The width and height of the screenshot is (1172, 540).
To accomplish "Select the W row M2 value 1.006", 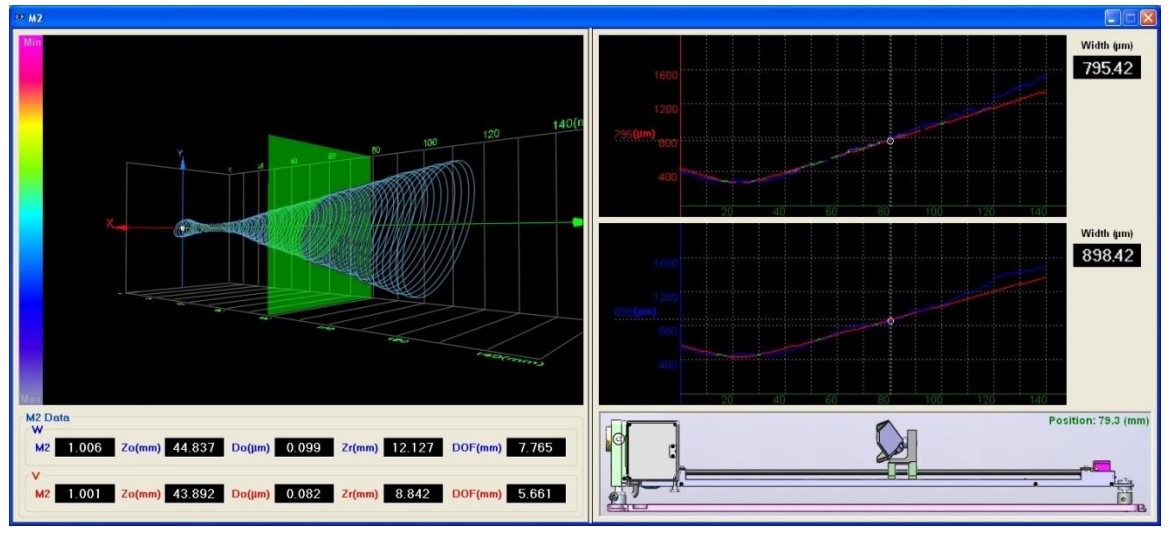I will click(85, 448).
